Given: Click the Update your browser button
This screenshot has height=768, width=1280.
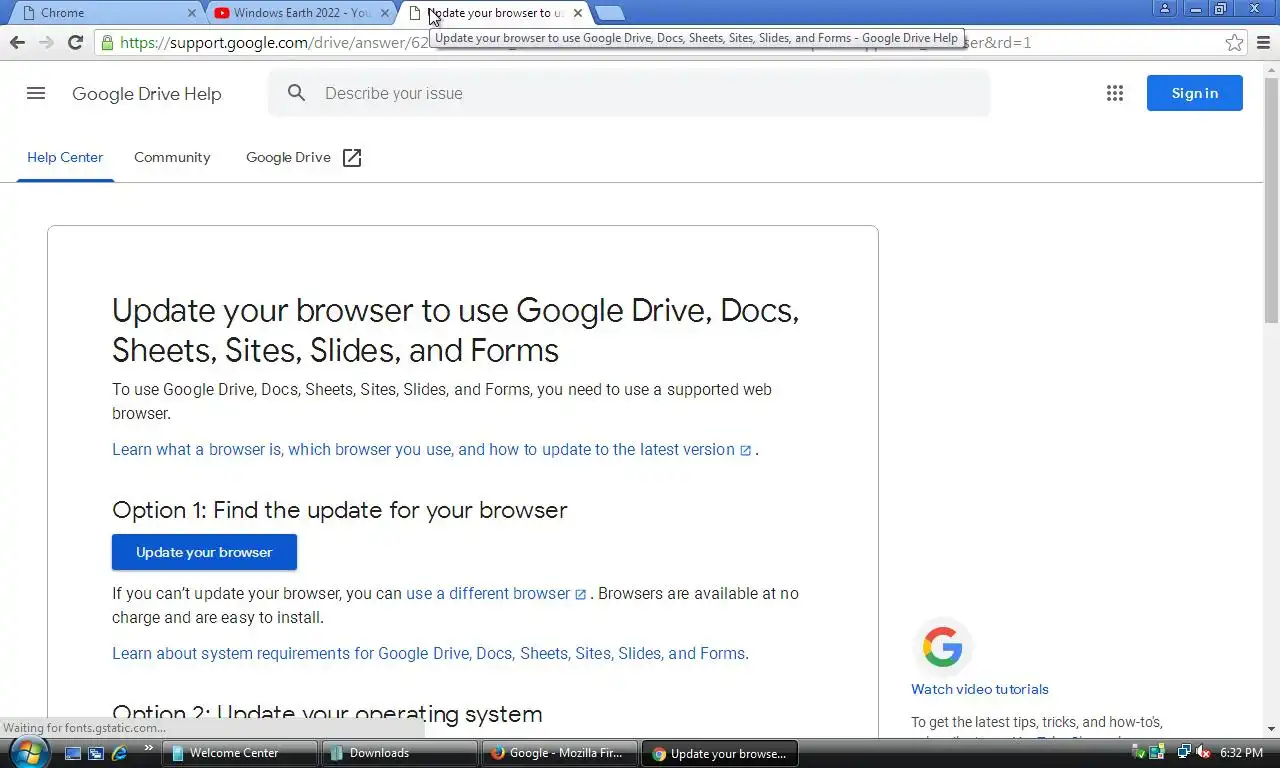Looking at the screenshot, I should pyautogui.click(x=204, y=552).
